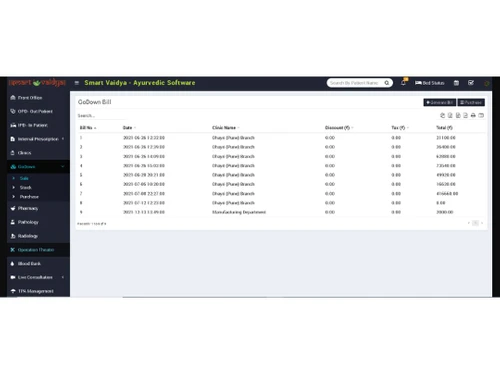Open the task checklist icon in top bar
This screenshot has width=500, height=375.
coord(471,83)
